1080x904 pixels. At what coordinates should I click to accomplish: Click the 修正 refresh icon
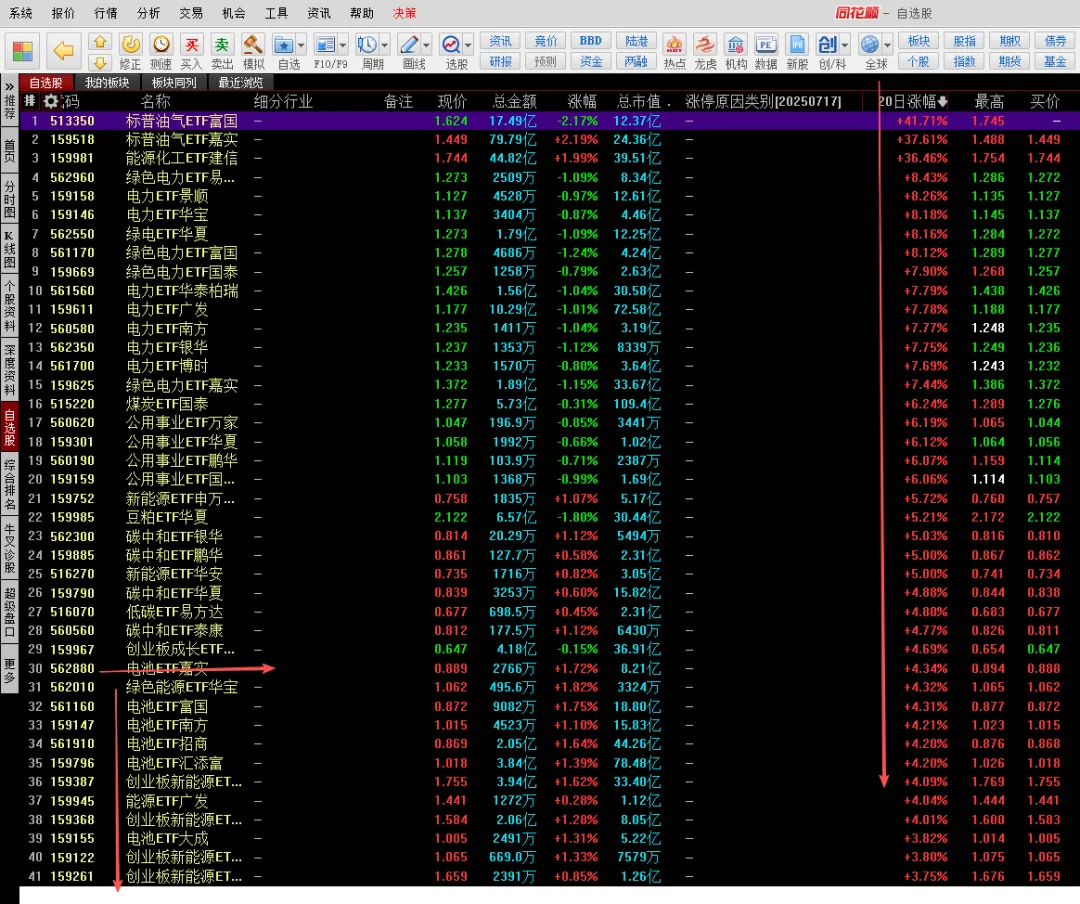(x=130, y=45)
